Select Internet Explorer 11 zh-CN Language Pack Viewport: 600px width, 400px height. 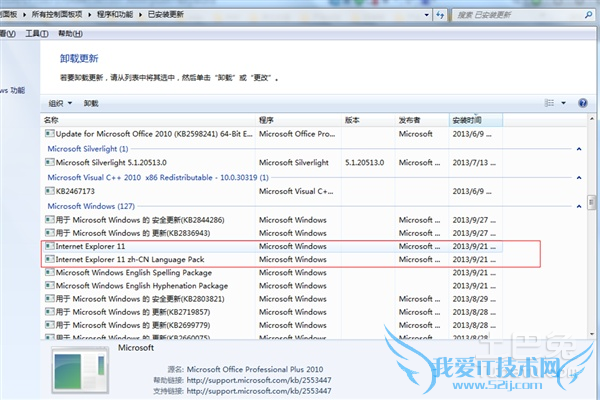[x=271, y=260]
